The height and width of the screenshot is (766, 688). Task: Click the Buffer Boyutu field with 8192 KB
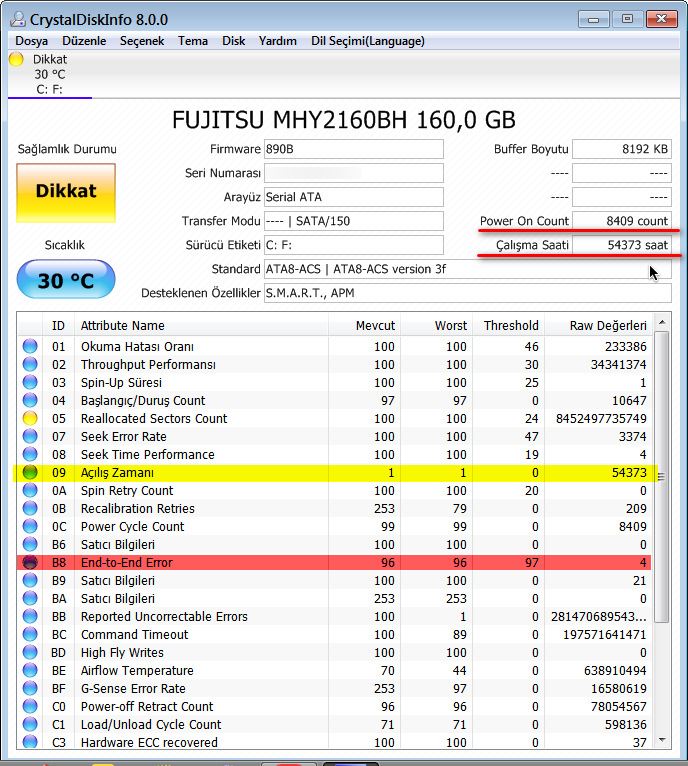click(x=622, y=149)
